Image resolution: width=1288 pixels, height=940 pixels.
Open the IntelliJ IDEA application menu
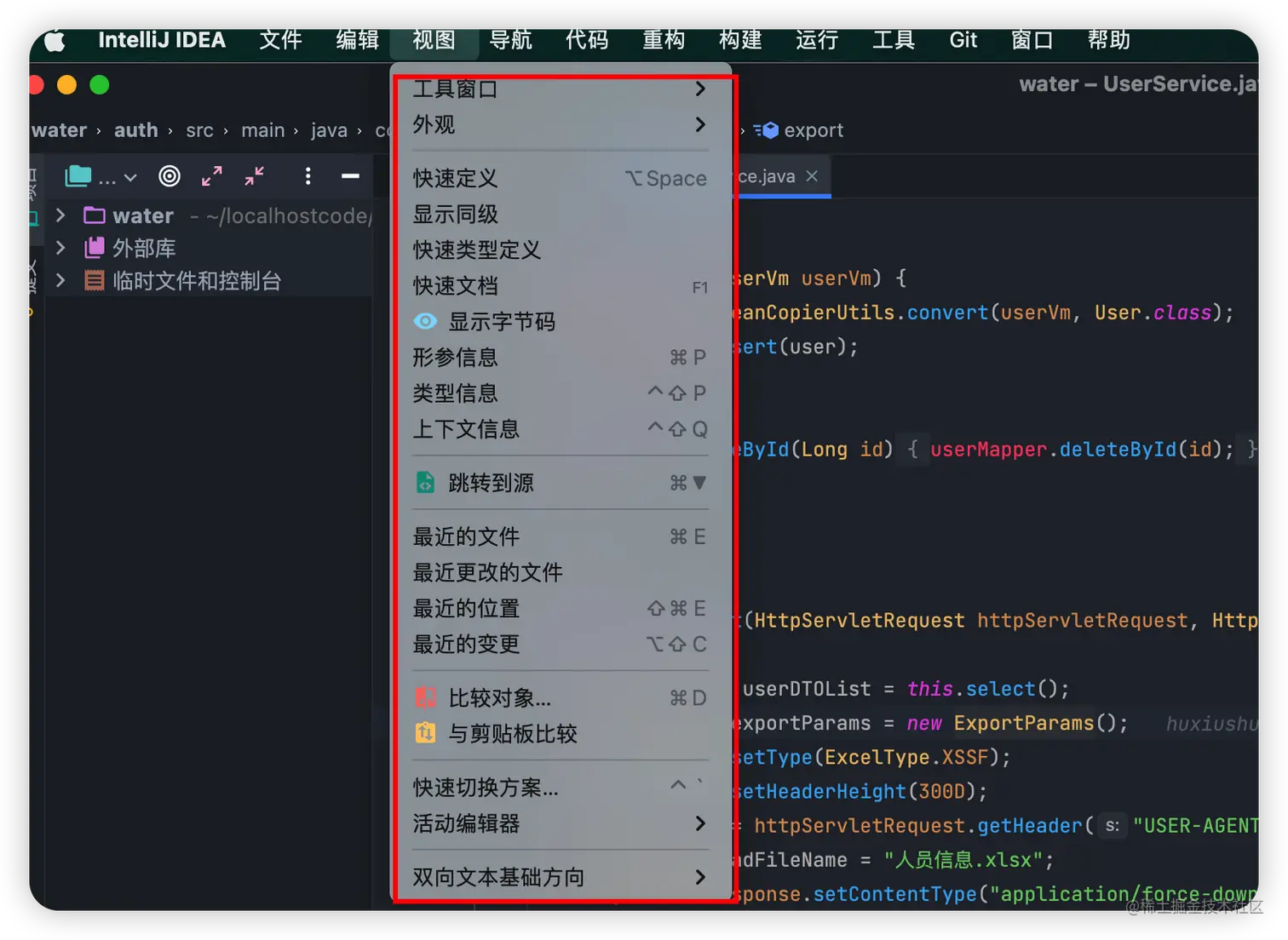(x=162, y=41)
